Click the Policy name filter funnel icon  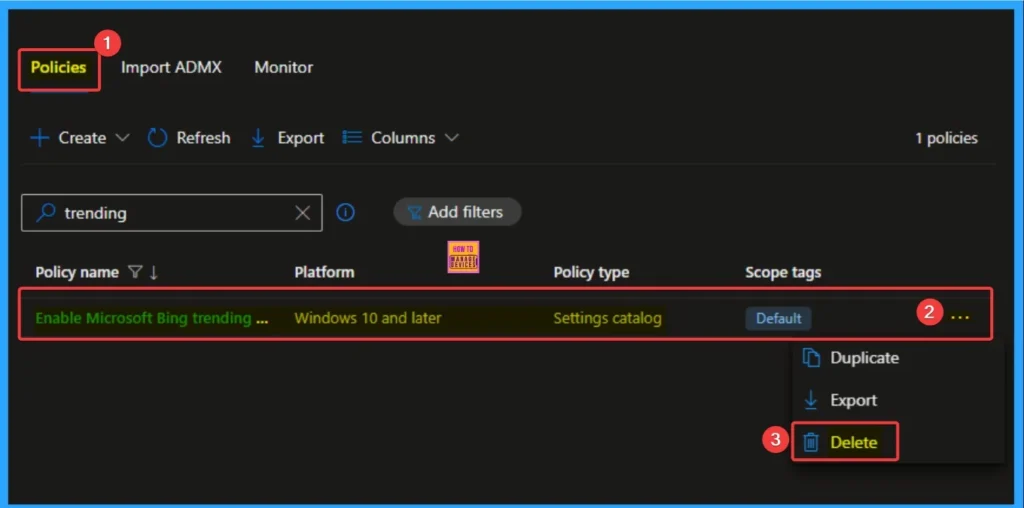135,272
